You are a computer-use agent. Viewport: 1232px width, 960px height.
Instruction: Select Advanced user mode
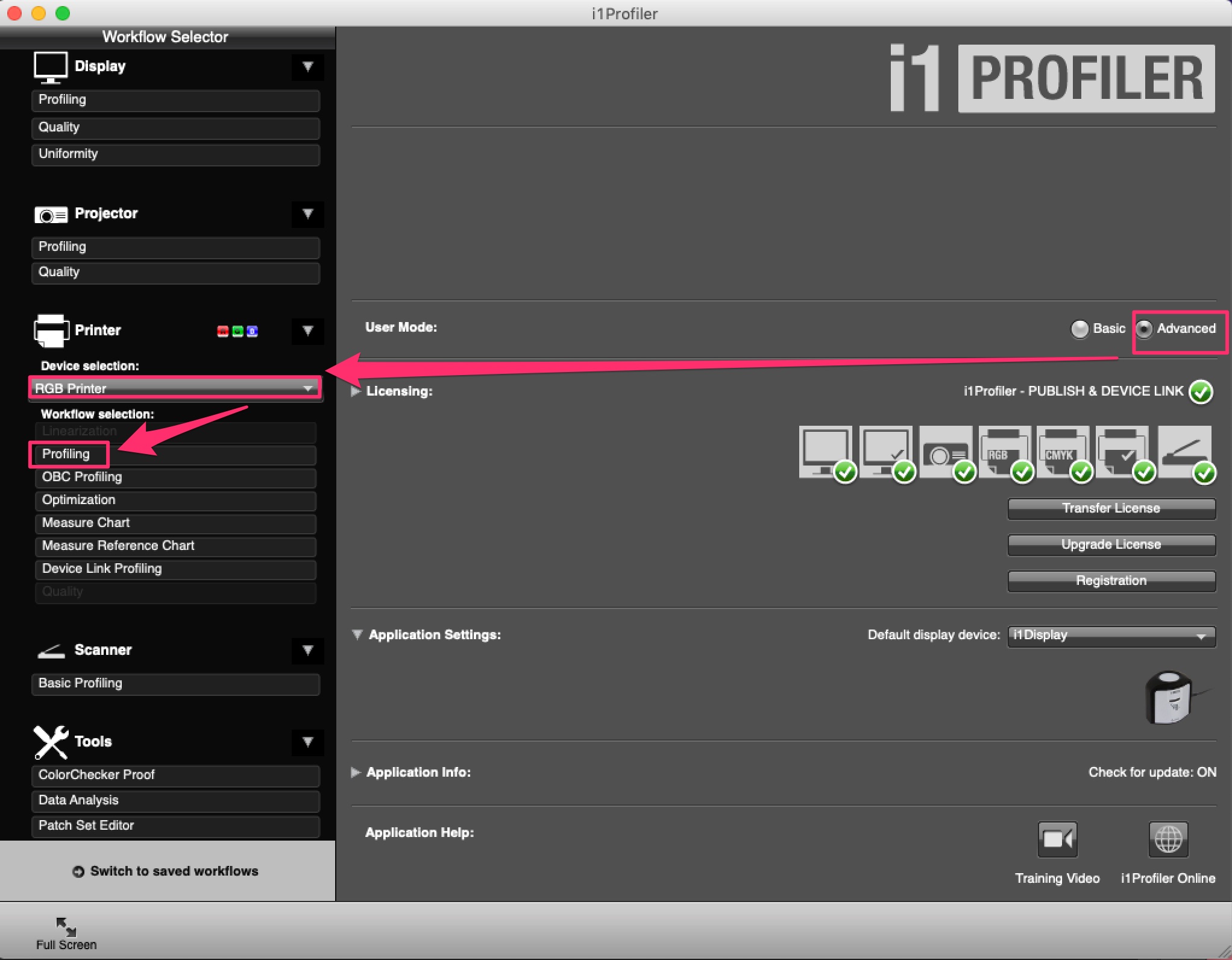[x=1144, y=329]
